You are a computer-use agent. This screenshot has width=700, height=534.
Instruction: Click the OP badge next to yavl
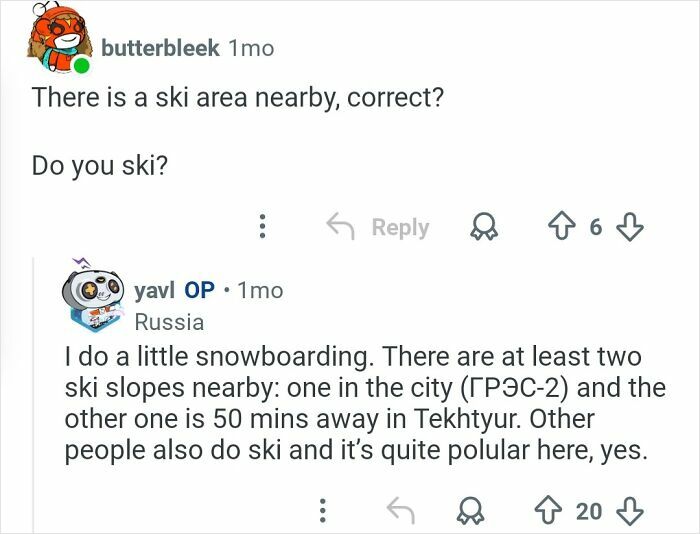click(x=199, y=290)
